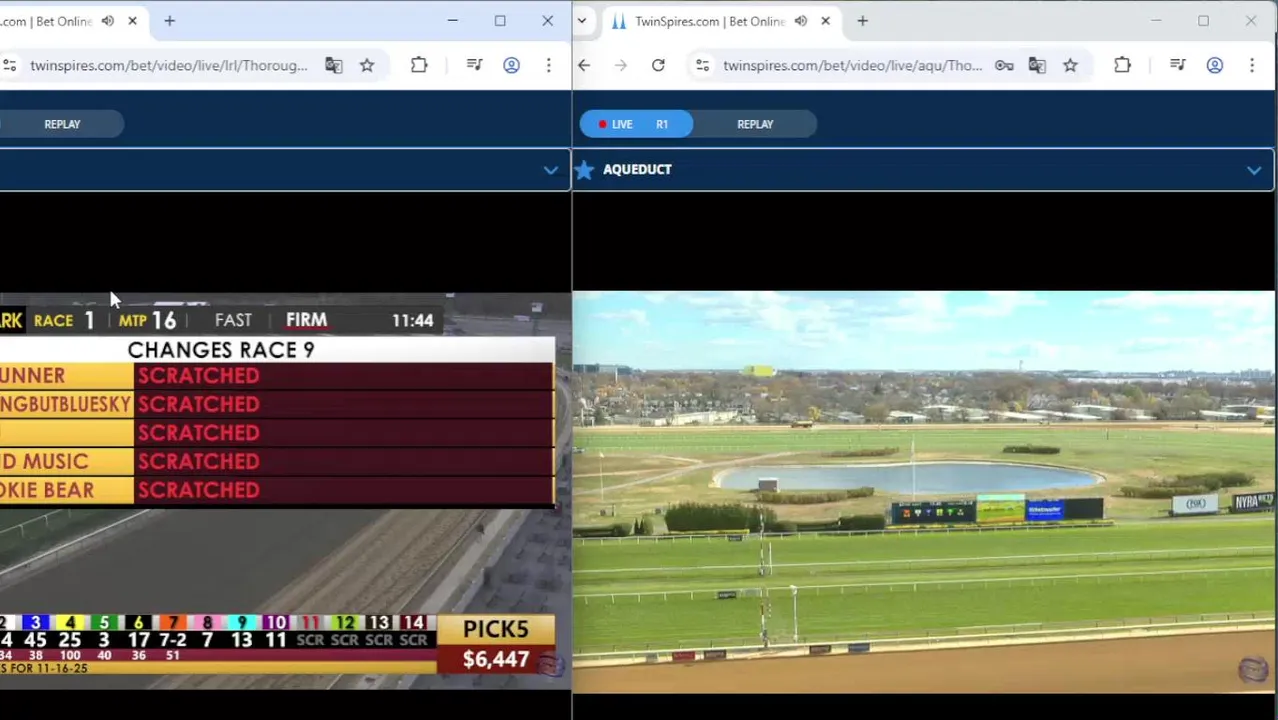The image size is (1278, 720).
Task: Mute audio on the right window tab
Action: (x=800, y=21)
